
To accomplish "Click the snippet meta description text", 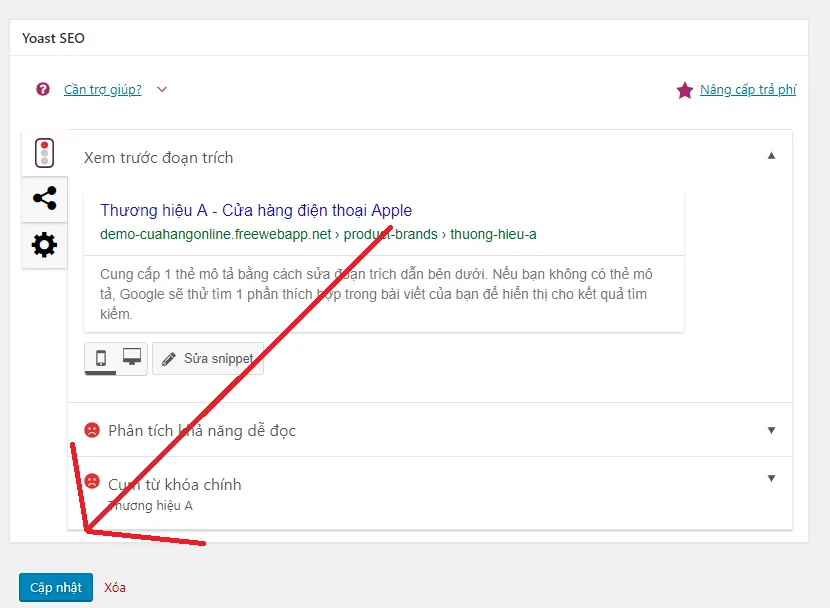I will (376, 294).
